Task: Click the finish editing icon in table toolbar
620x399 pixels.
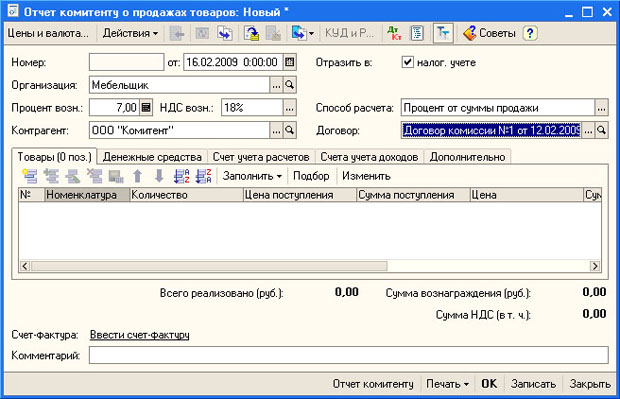Action: 116,176
